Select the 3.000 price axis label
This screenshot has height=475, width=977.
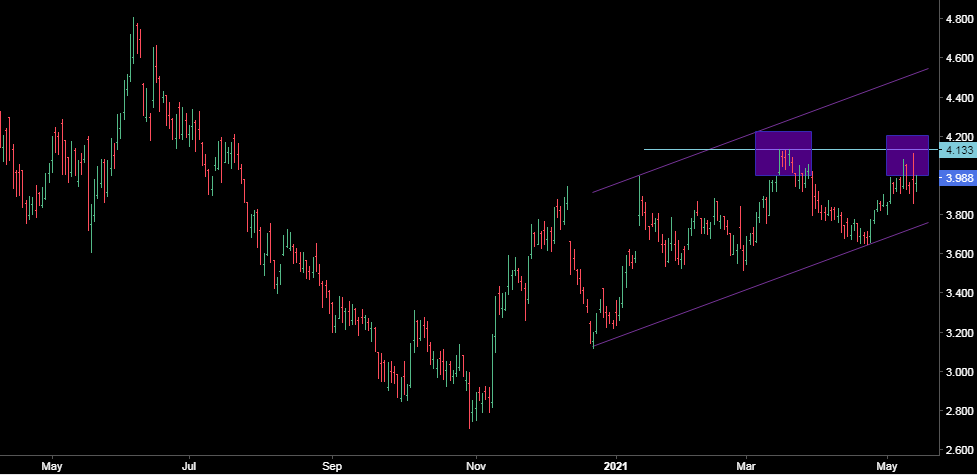[x=958, y=372]
